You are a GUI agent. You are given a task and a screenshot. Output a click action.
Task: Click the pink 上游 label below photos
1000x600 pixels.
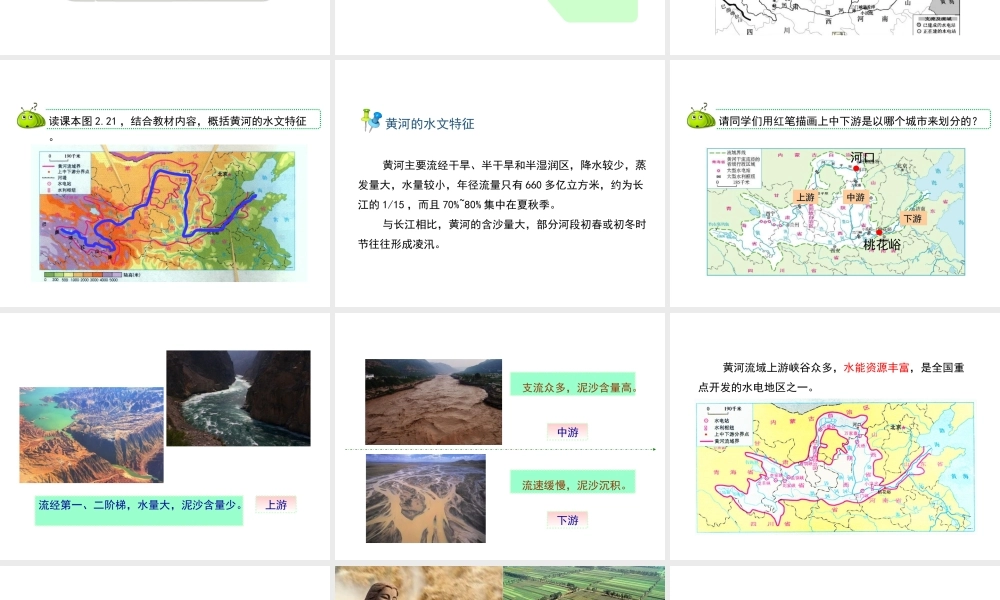click(276, 504)
